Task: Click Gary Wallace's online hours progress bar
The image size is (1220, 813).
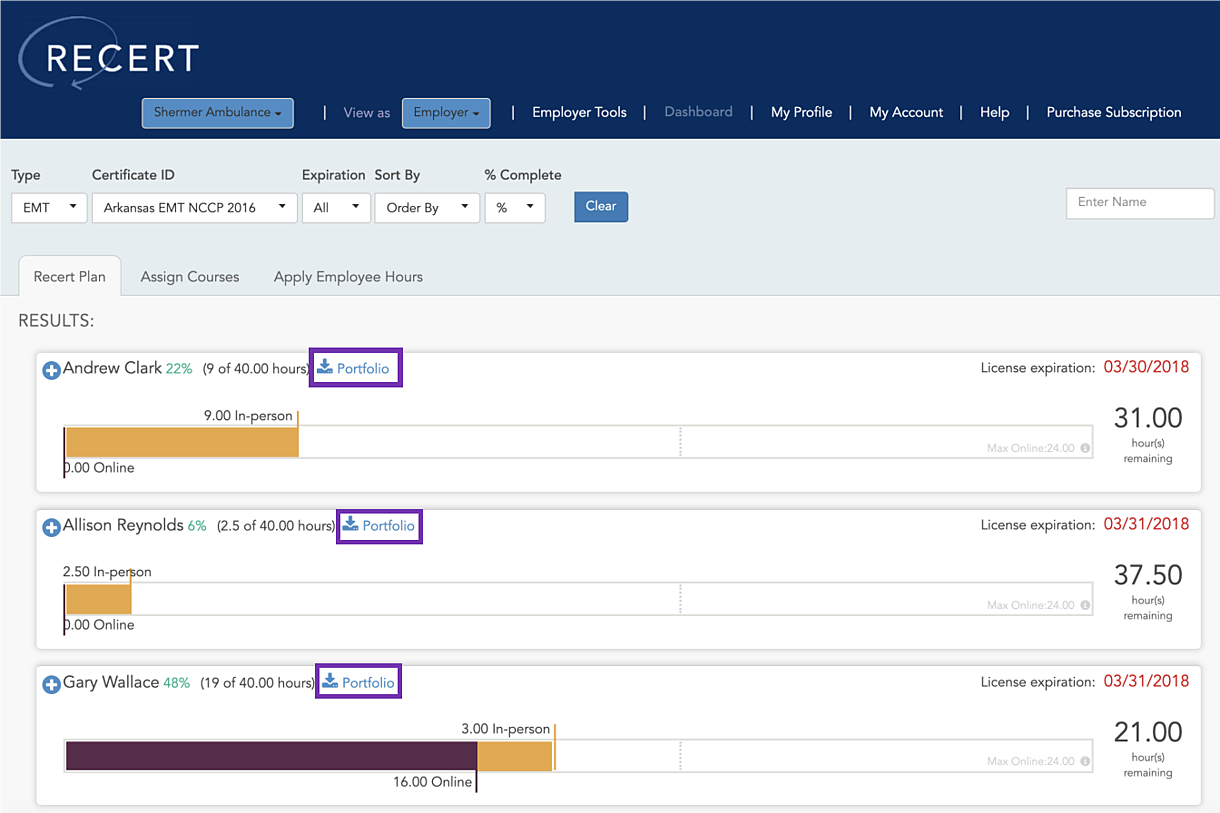Action: 270,756
